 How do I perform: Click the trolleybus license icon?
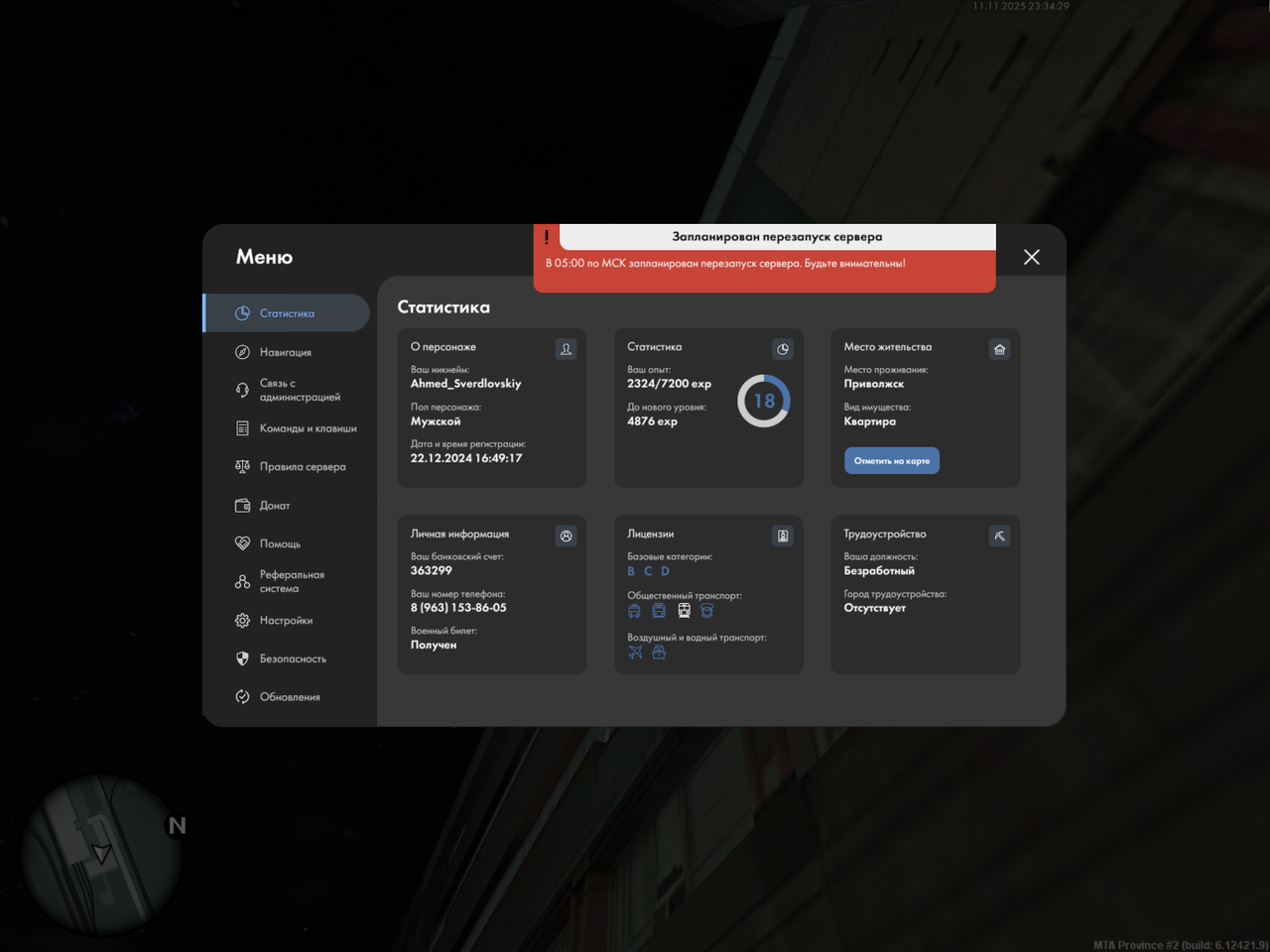(x=635, y=611)
